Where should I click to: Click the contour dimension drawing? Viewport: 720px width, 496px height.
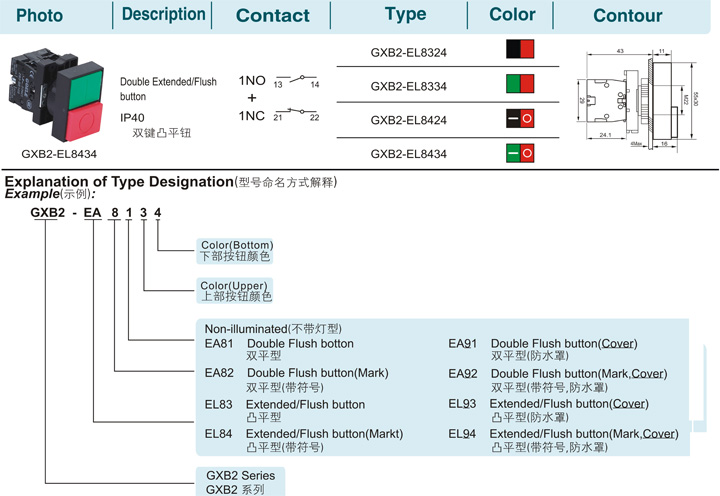click(639, 99)
